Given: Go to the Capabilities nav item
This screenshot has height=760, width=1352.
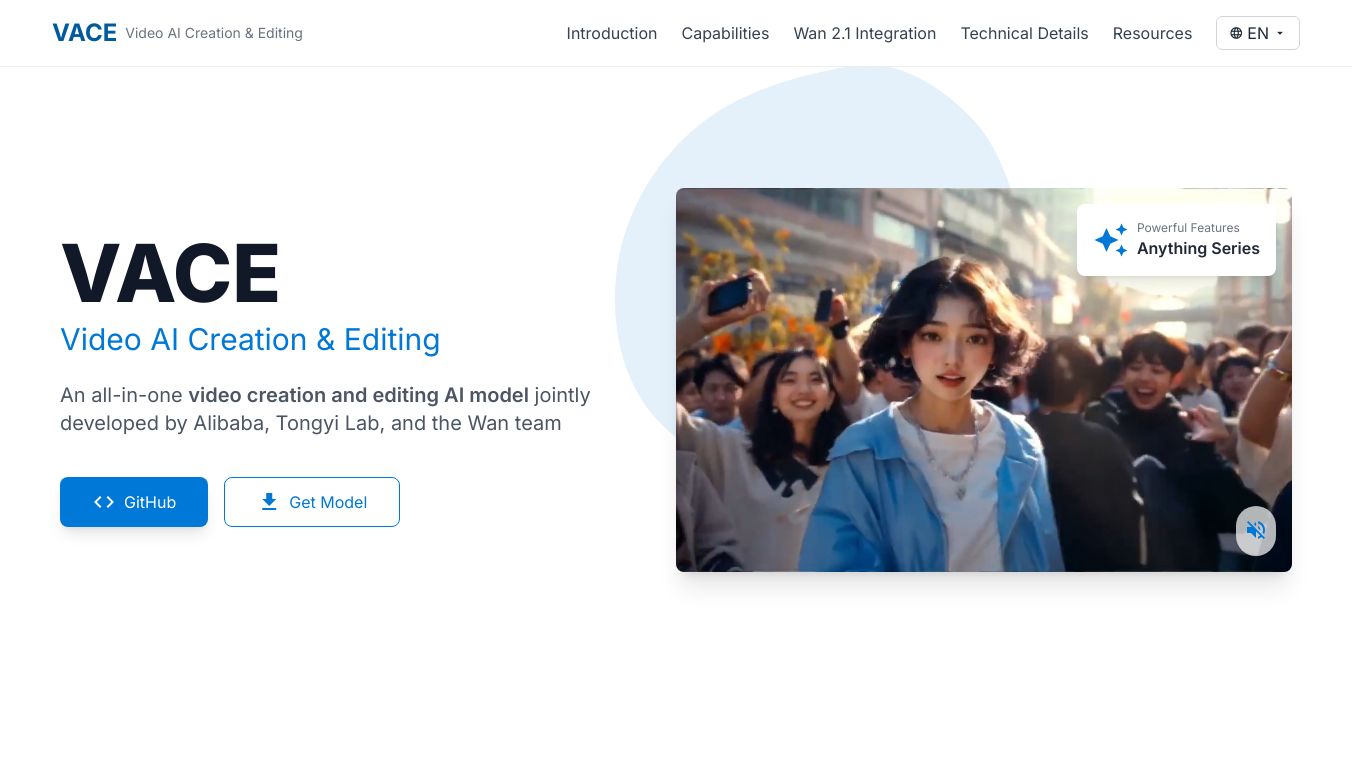Looking at the screenshot, I should [x=725, y=33].
